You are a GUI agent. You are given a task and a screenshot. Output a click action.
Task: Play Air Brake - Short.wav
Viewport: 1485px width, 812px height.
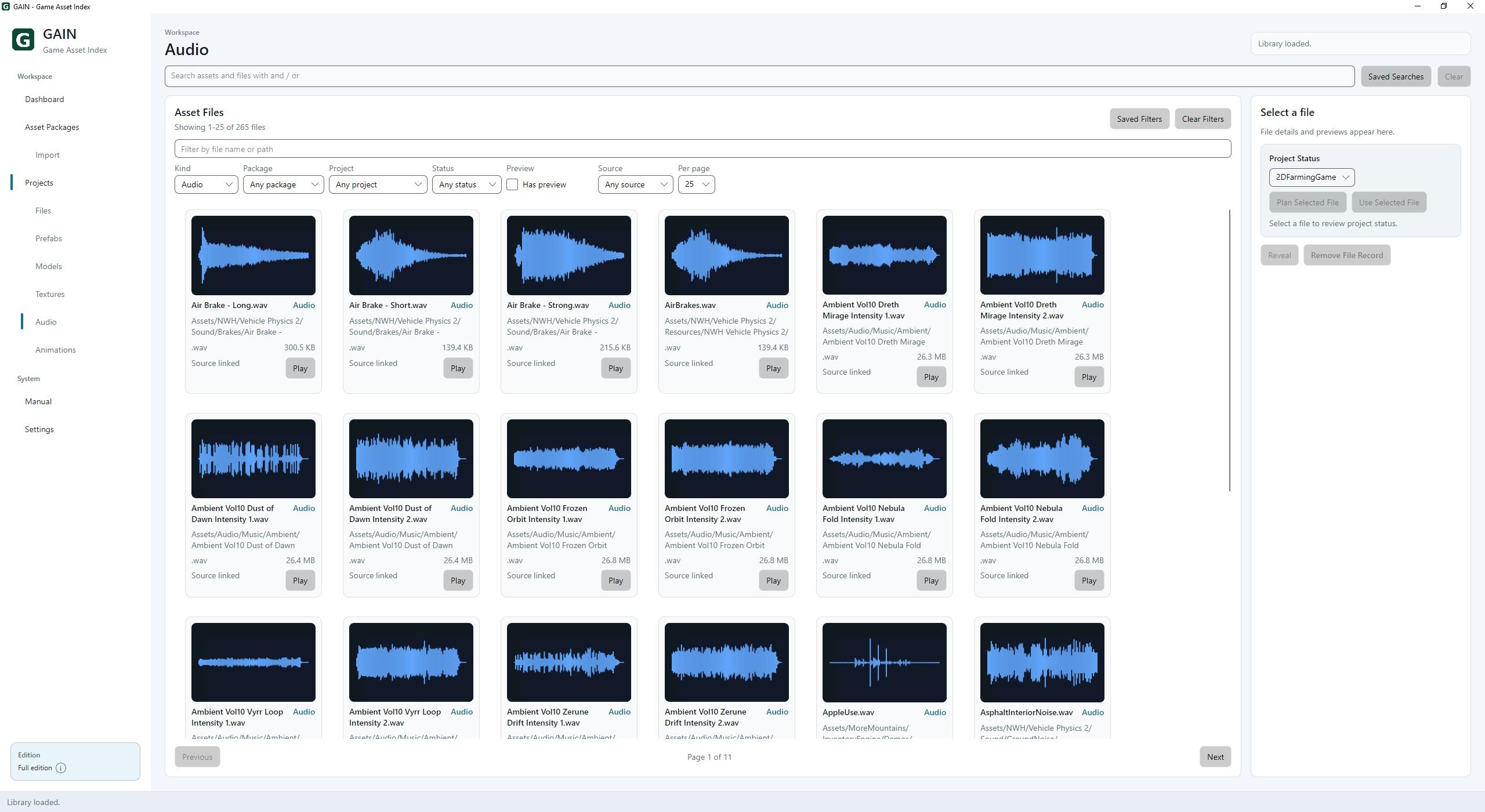pos(458,368)
